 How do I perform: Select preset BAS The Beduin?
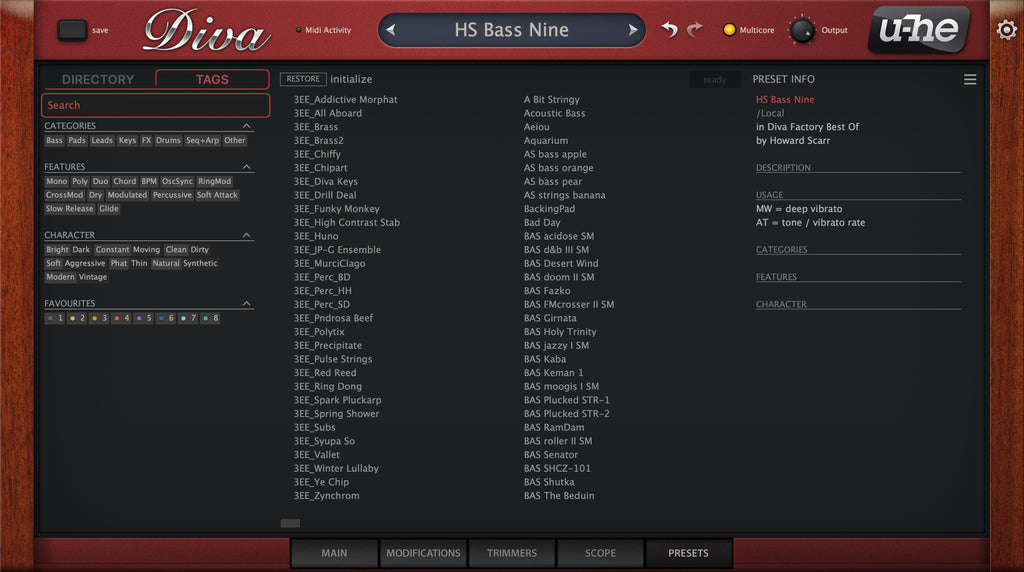(x=559, y=496)
